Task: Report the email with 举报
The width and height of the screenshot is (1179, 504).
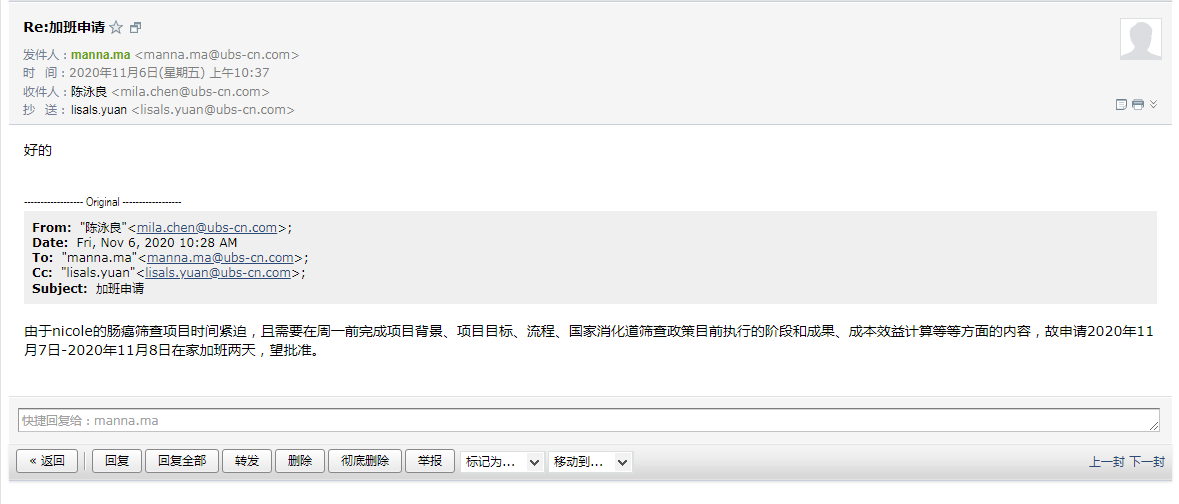Action: [430, 461]
